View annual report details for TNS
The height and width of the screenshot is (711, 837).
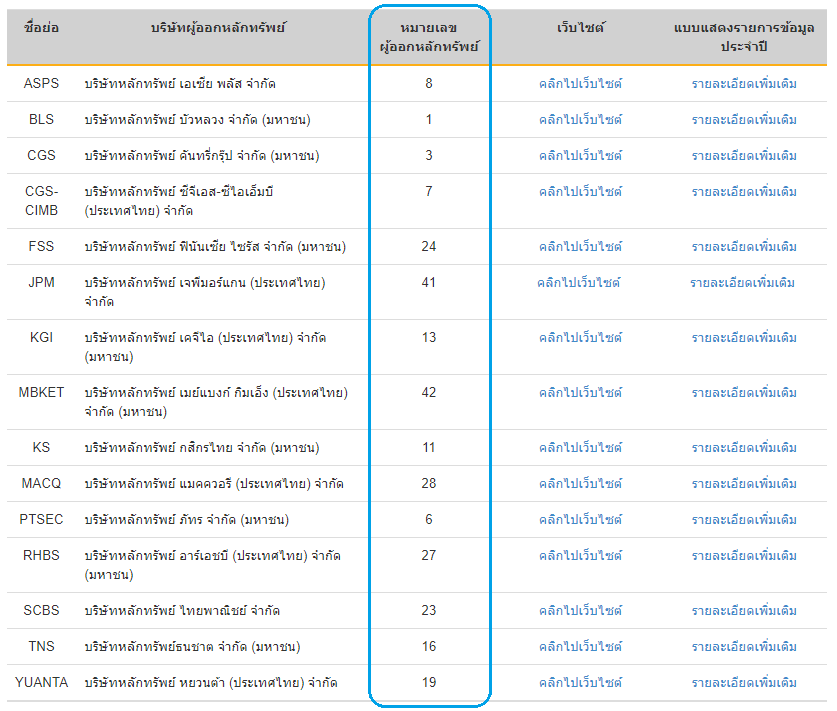[x=744, y=646]
